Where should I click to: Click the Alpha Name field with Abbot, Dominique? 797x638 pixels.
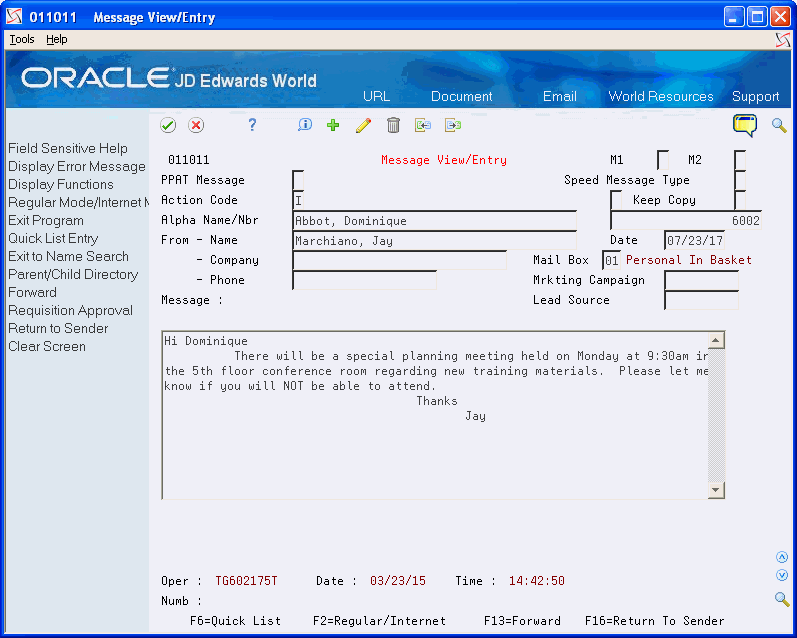[435, 220]
